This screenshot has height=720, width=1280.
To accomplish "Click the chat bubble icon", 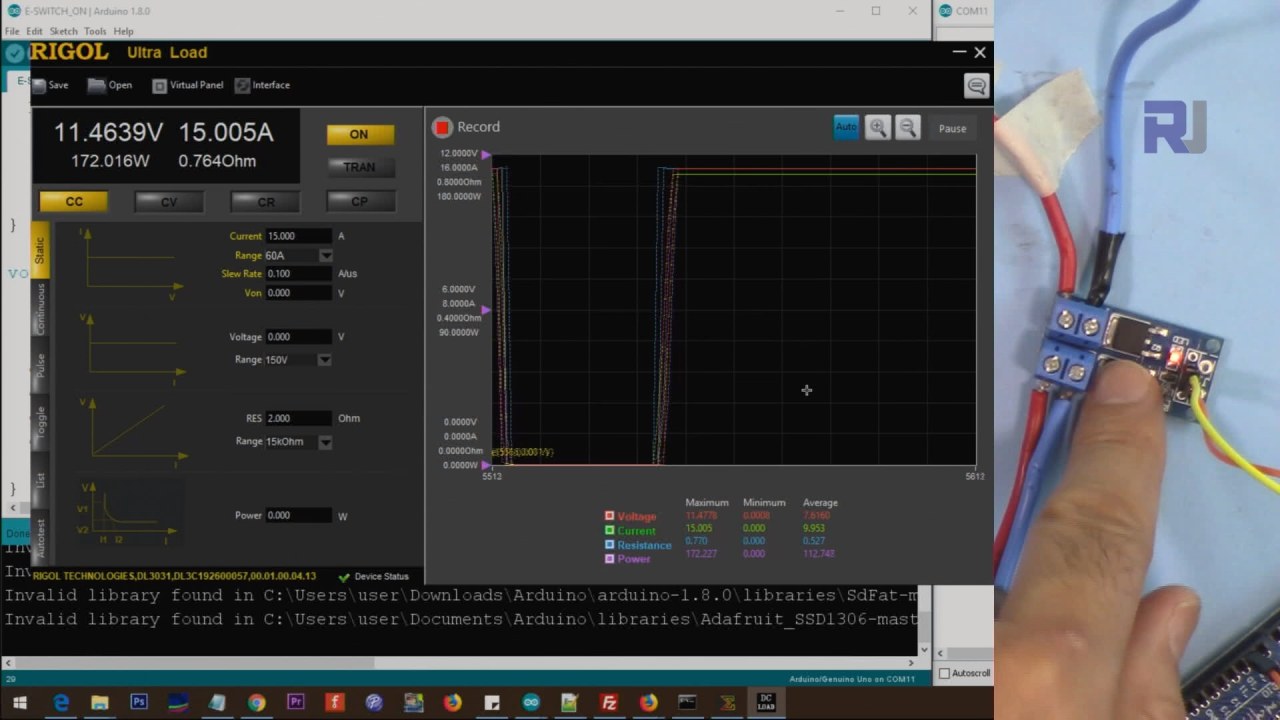I will 976,86.
